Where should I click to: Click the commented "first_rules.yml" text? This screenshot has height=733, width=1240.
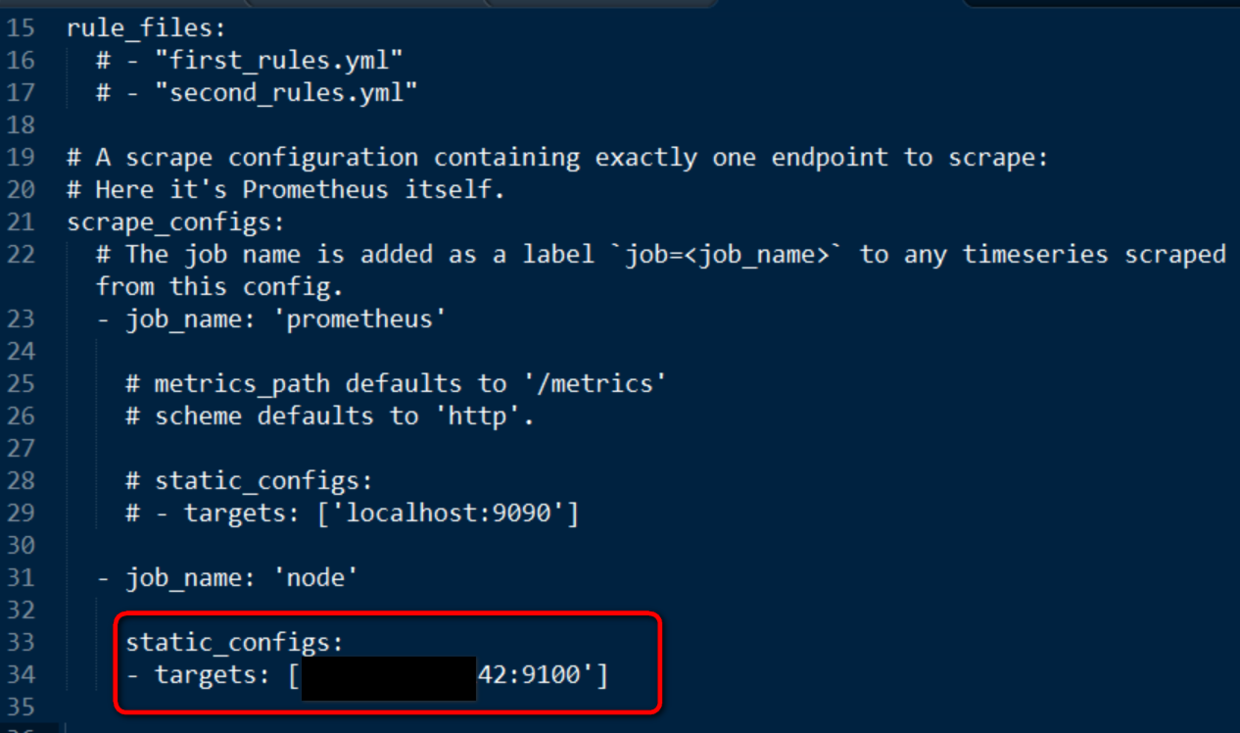(x=279, y=60)
